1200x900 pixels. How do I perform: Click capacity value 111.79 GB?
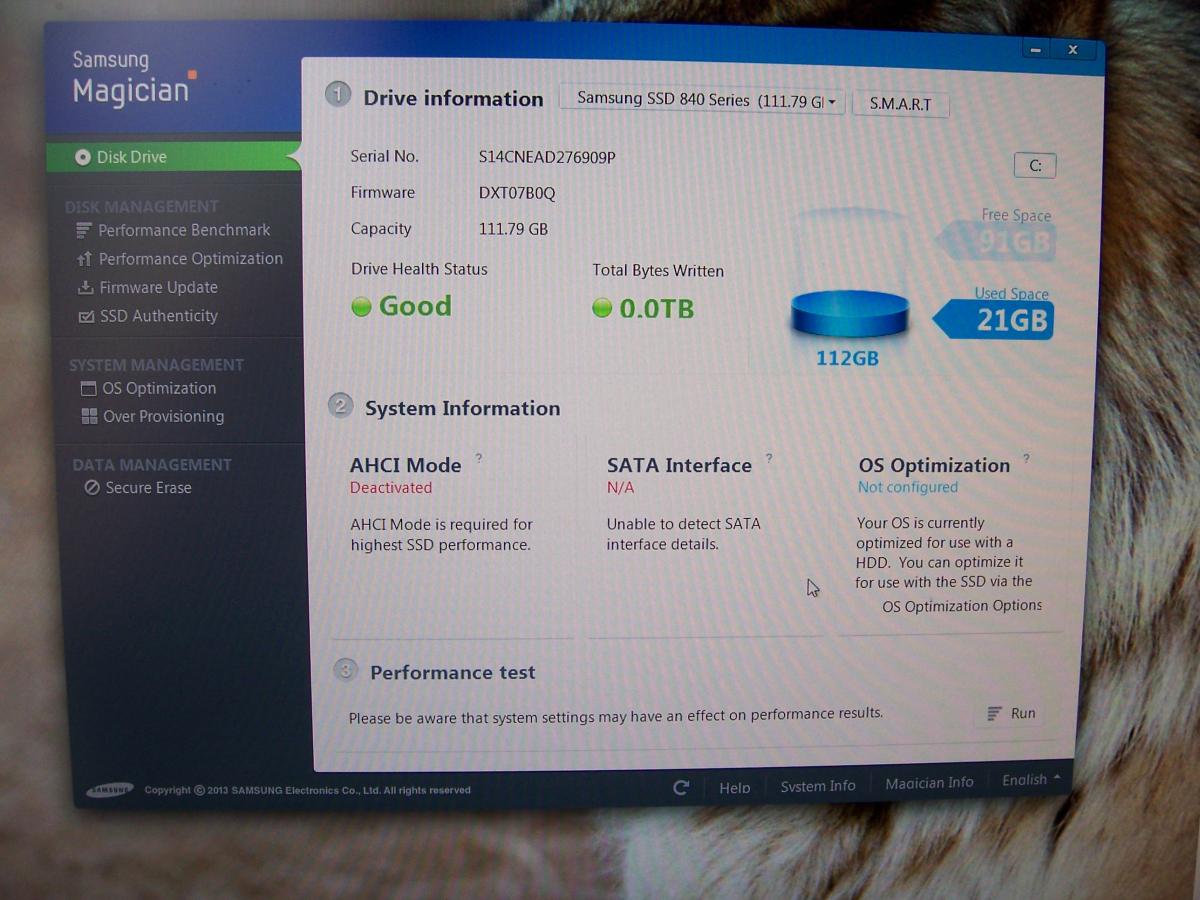click(513, 229)
